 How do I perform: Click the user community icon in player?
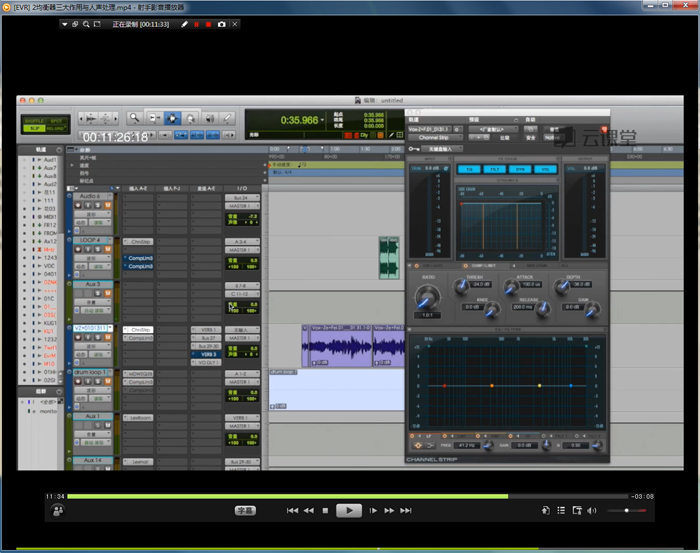[x=58, y=510]
